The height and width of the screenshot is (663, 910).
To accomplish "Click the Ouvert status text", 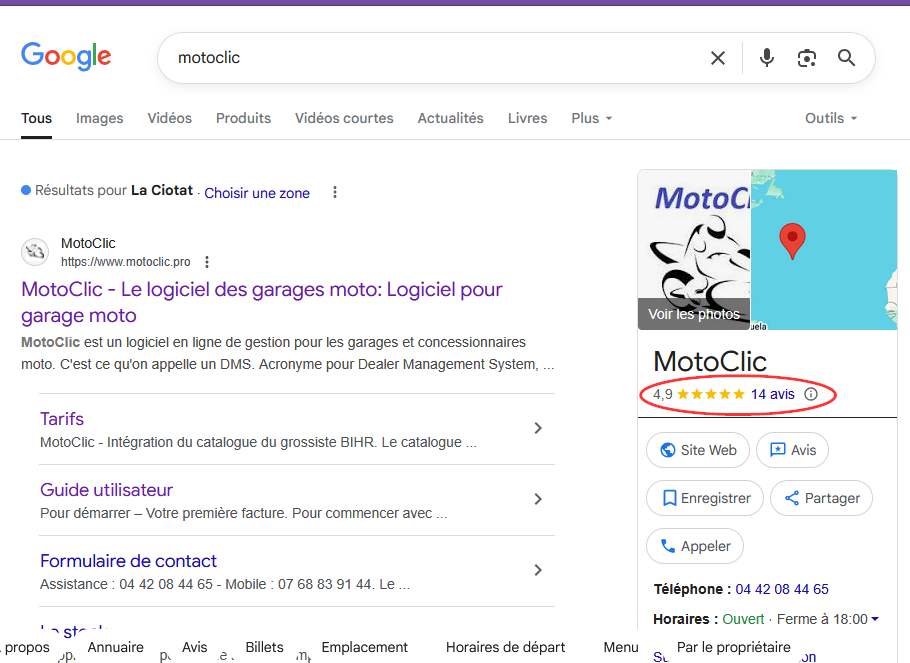I will pyautogui.click(x=743, y=619).
